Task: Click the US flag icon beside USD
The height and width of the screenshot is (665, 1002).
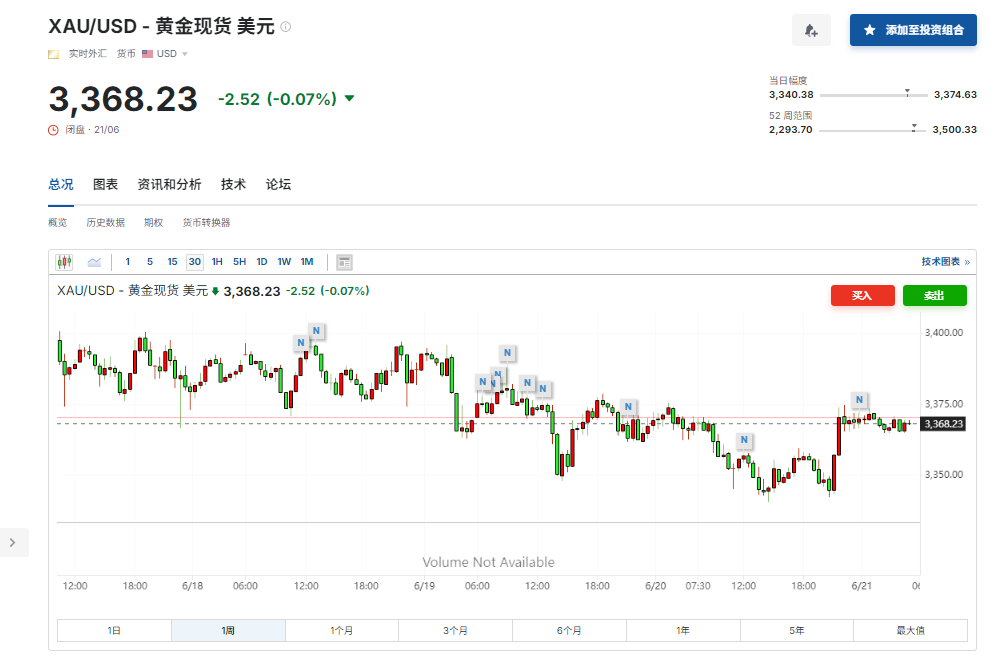Action: [148, 53]
